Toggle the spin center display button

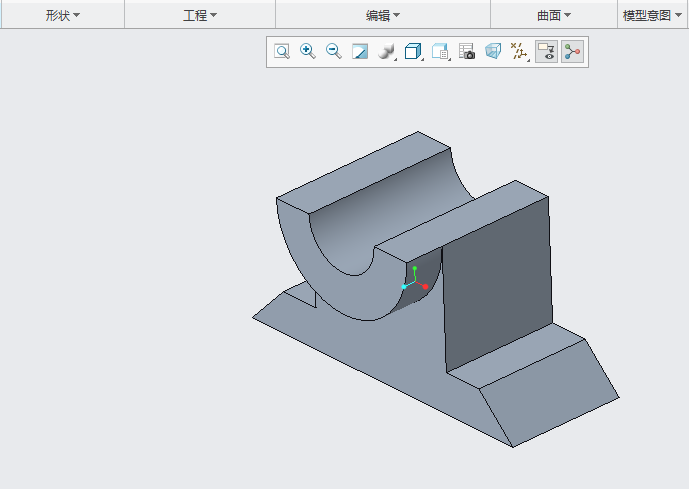click(572, 52)
